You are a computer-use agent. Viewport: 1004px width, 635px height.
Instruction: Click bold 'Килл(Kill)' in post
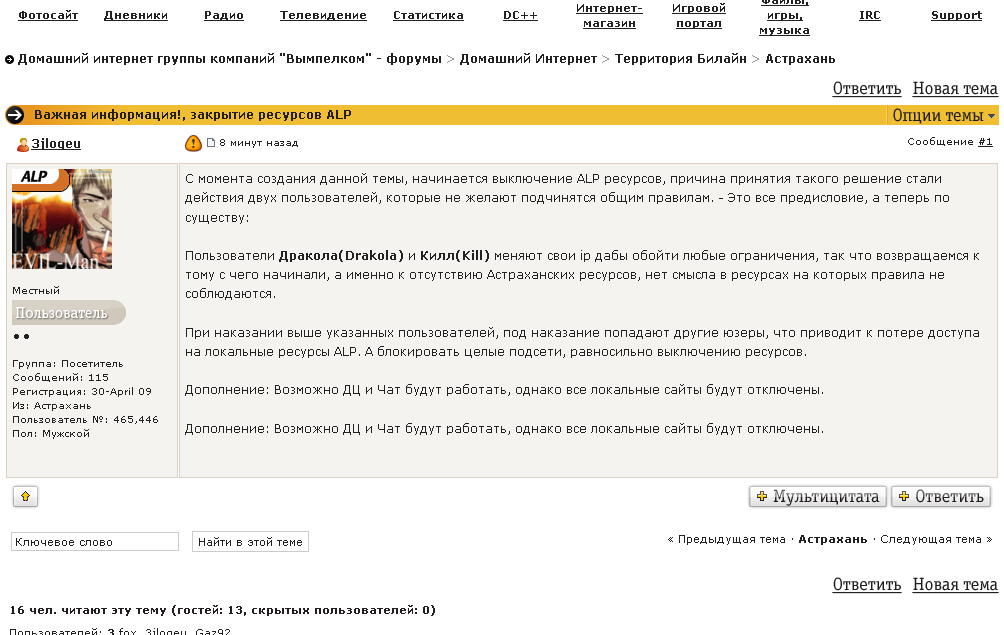click(455, 256)
